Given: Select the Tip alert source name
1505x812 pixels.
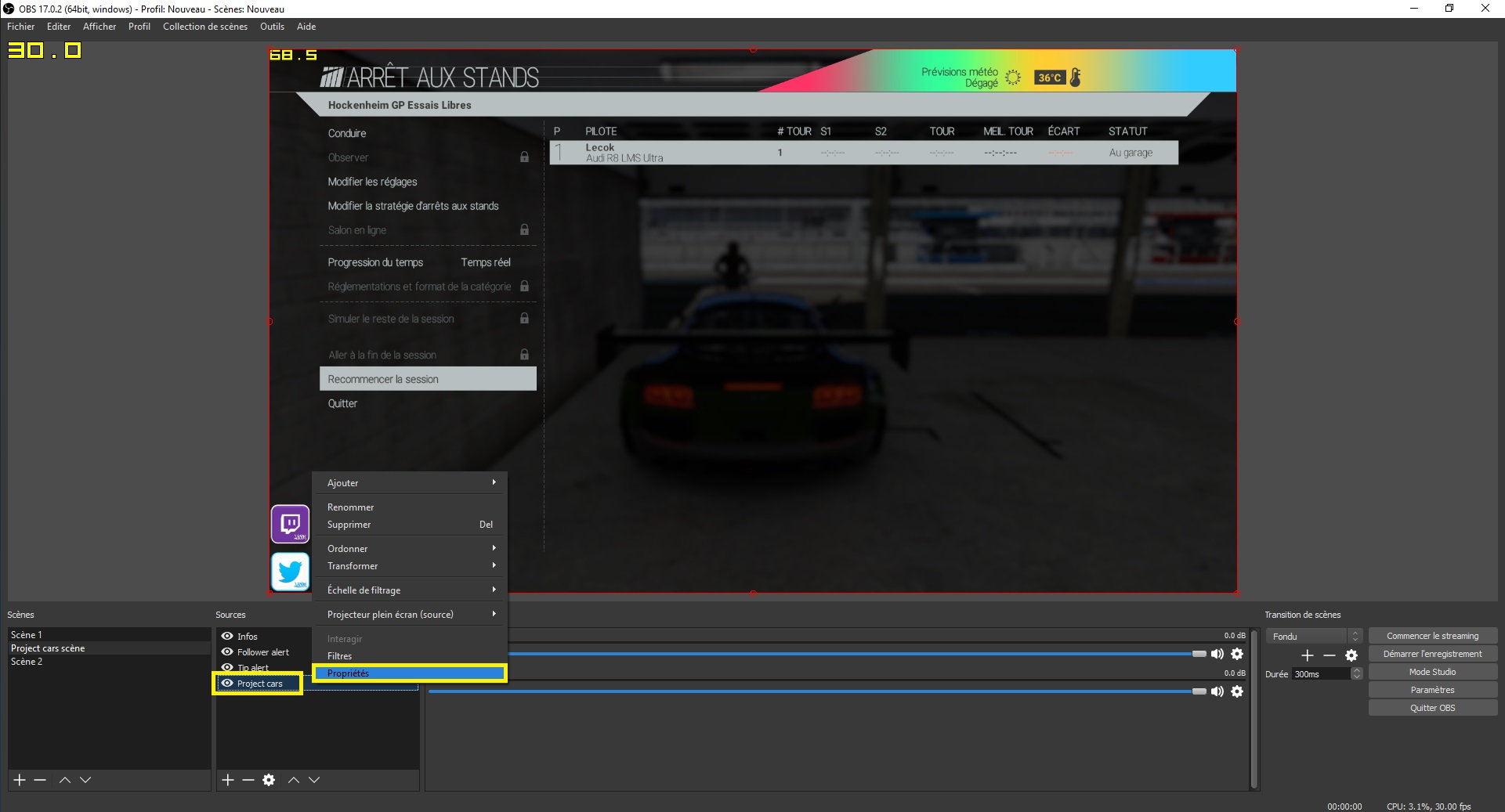Looking at the screenshot, I should pos(253,668).
